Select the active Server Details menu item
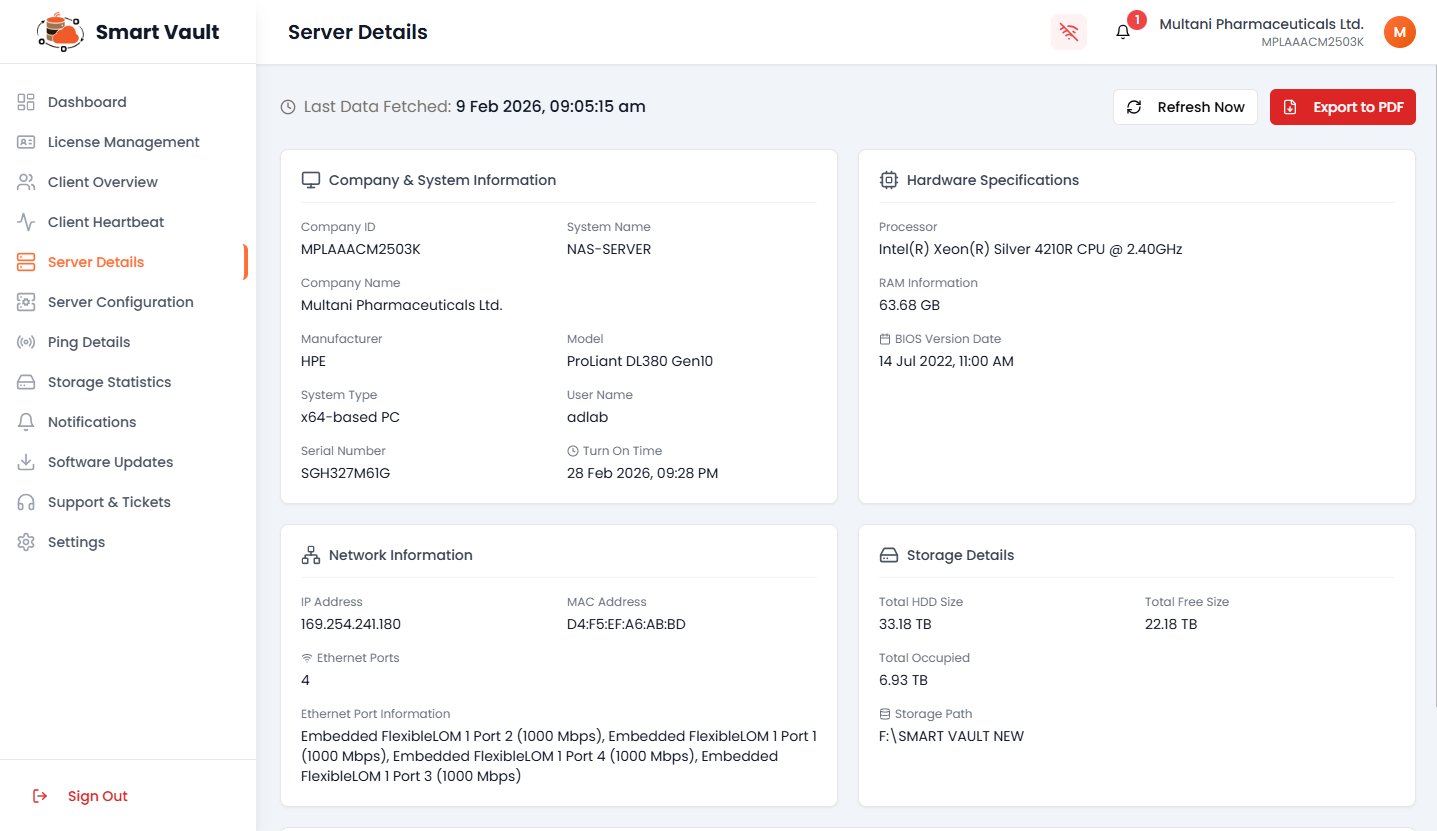The width and height of the screenshot is (1437, 831). point(96,261)
